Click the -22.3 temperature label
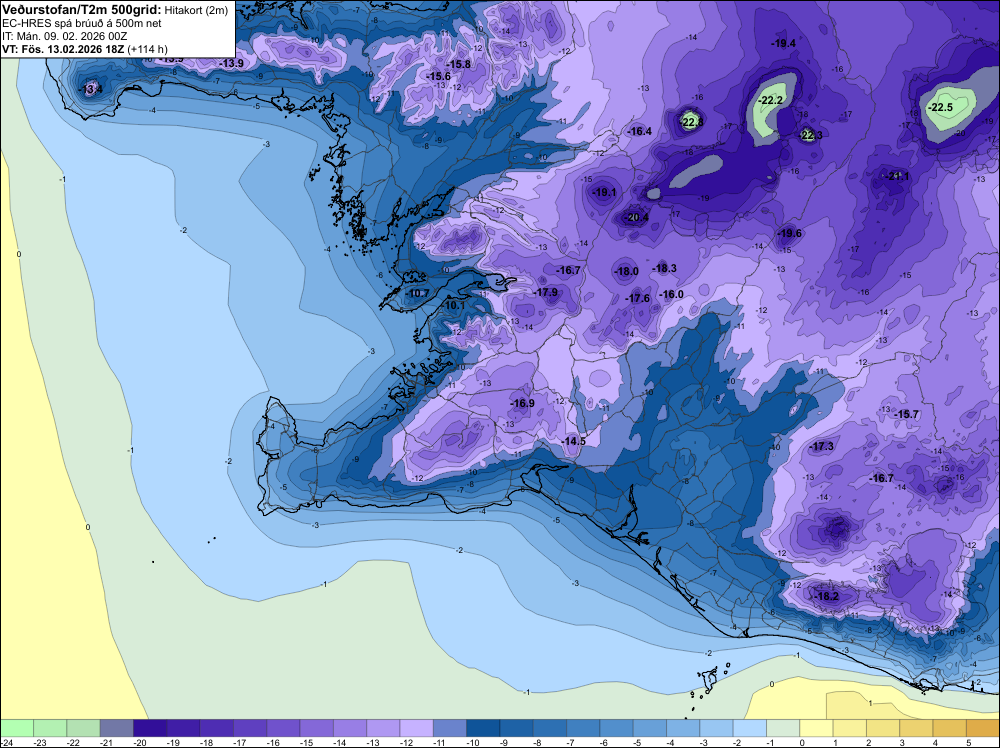This screenshot has width=1000, height=748. [811, 135]
